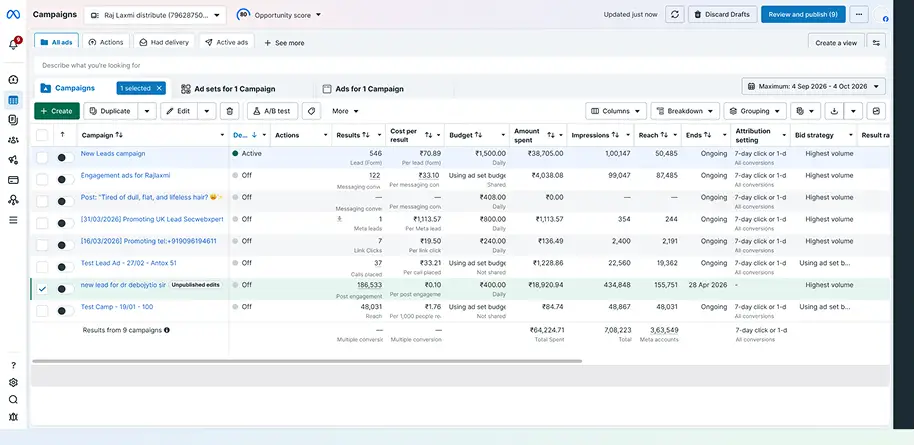Focus the Describe what you're looking for field
915x446 pixels.
click(x=460, y=65)
